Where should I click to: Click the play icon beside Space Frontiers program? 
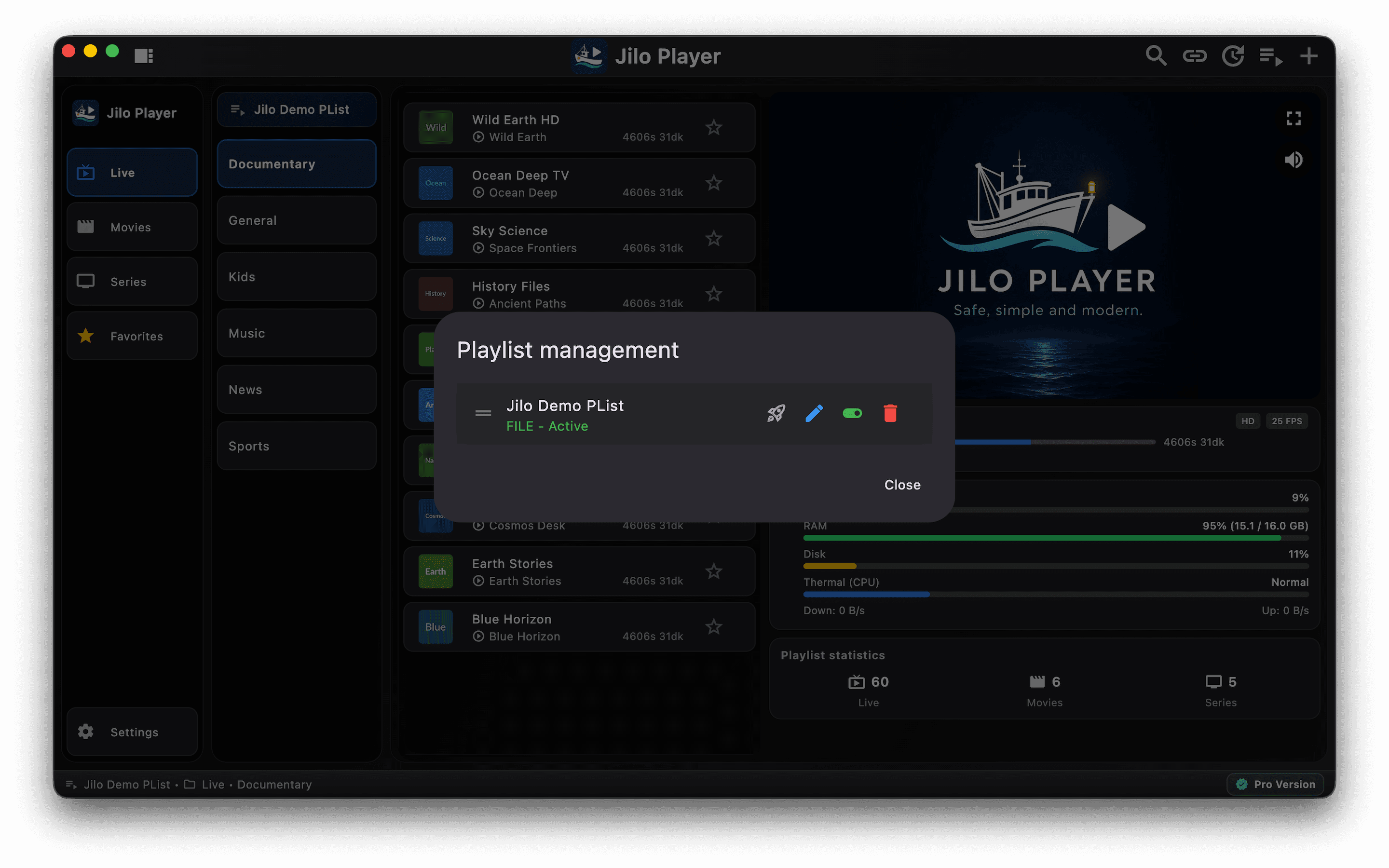478,248
